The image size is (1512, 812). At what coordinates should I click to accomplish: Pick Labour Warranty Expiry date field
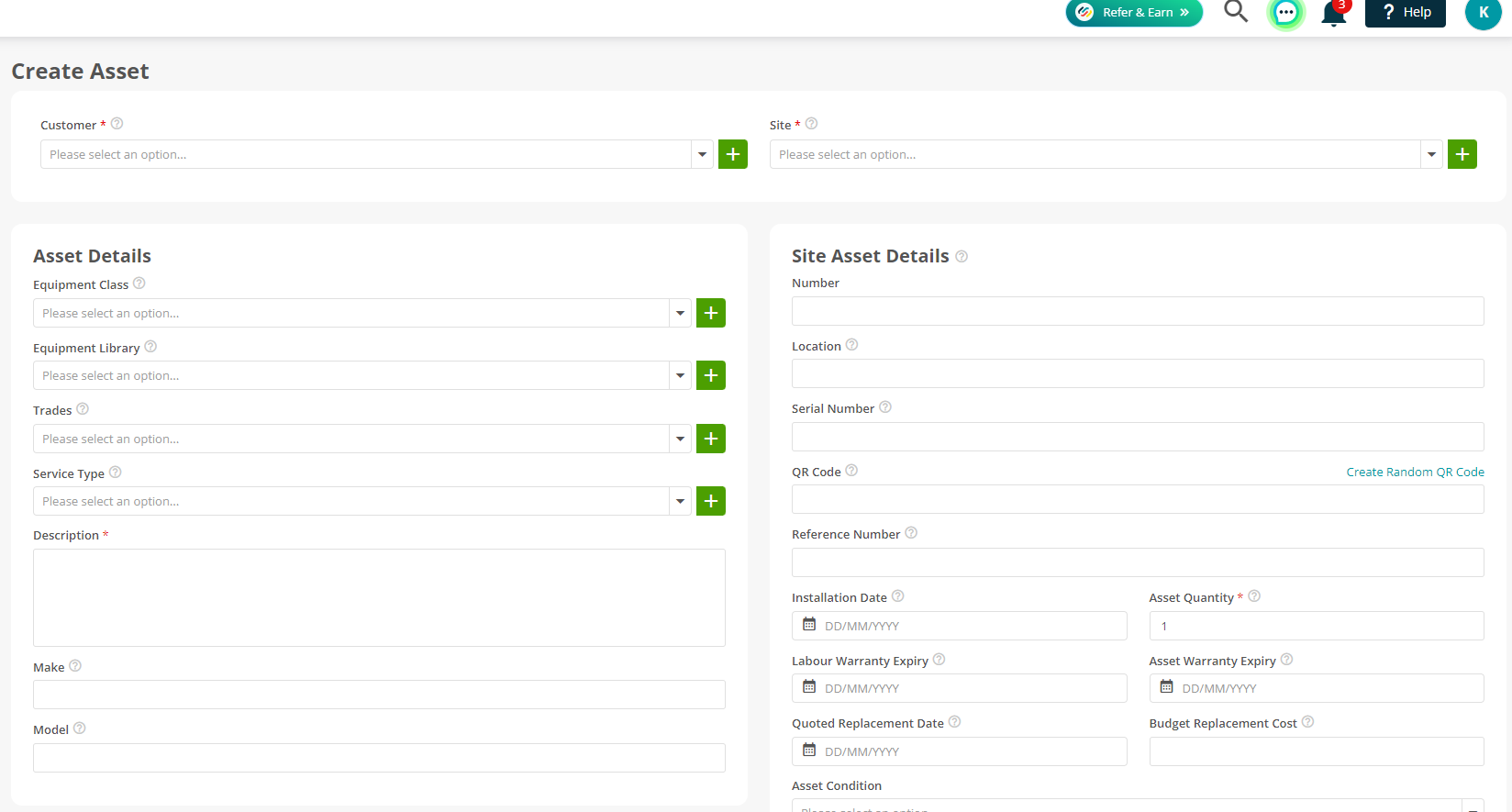[x=959, y=688]
